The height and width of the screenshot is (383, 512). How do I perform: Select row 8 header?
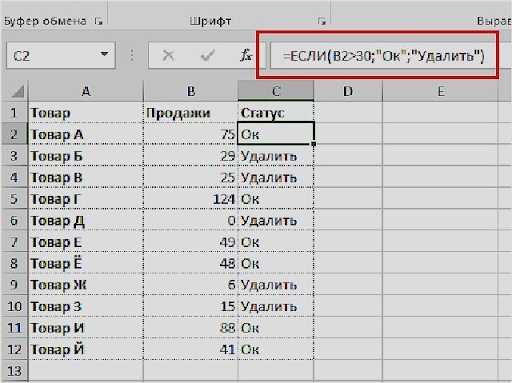click(x=14, y=263)
